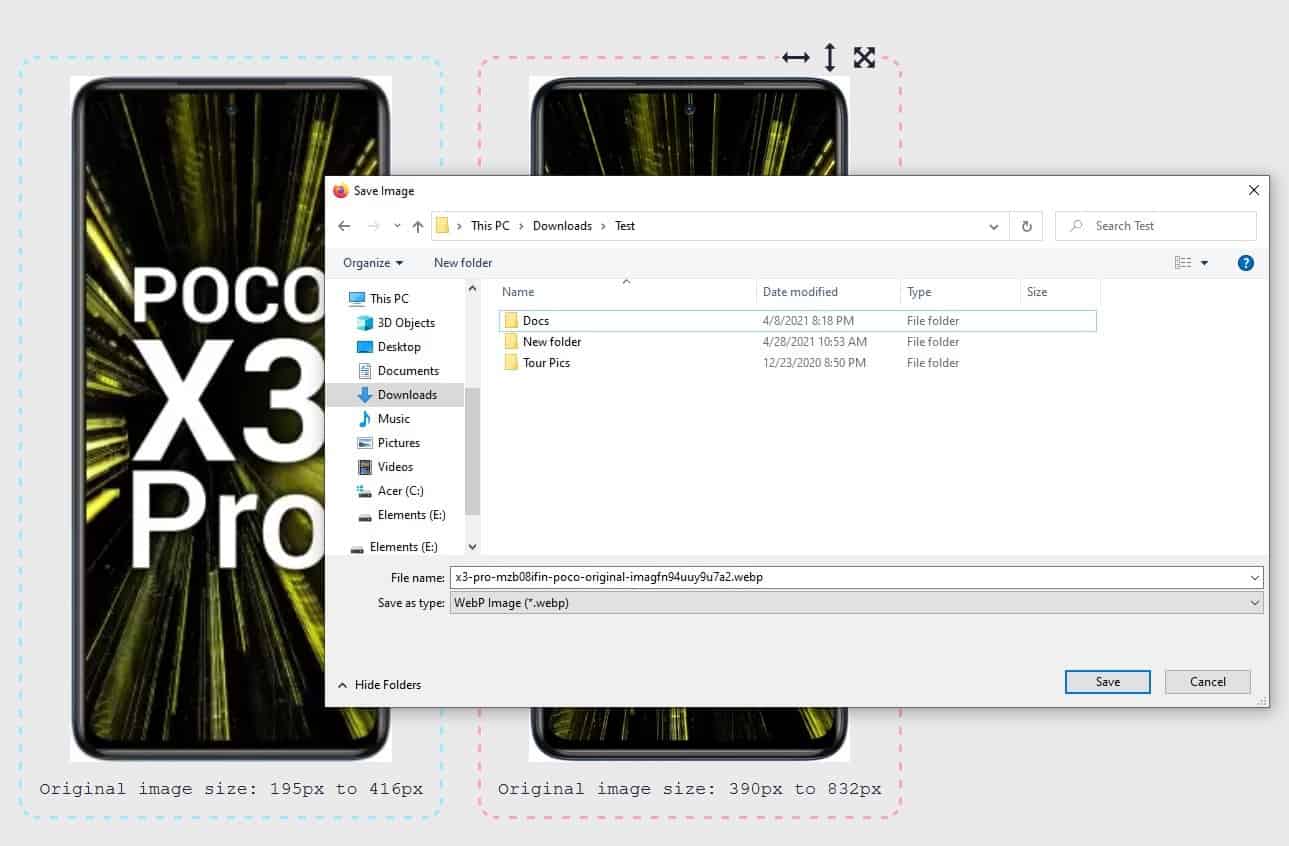This screenshot has height=846, width=1289.
Task: Select This PC in the navigation pane
Action: (x=389, y=299)
